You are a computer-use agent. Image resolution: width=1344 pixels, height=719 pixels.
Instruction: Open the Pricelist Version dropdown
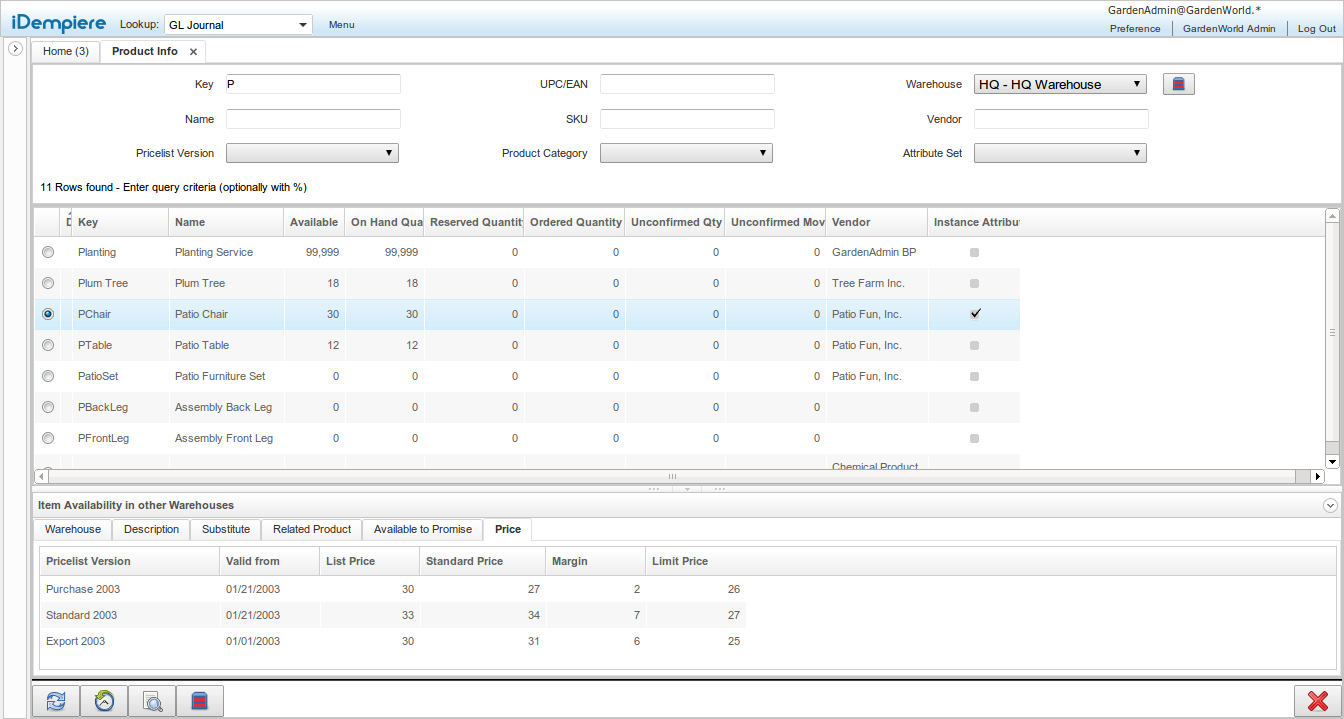(x=311, y=153)
